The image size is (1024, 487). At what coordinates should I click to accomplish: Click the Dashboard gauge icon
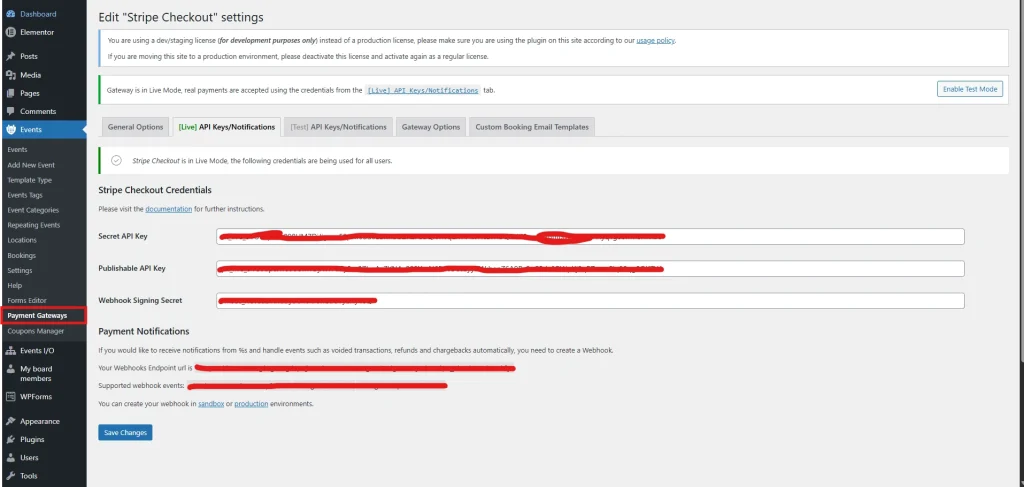pos(10,14)
